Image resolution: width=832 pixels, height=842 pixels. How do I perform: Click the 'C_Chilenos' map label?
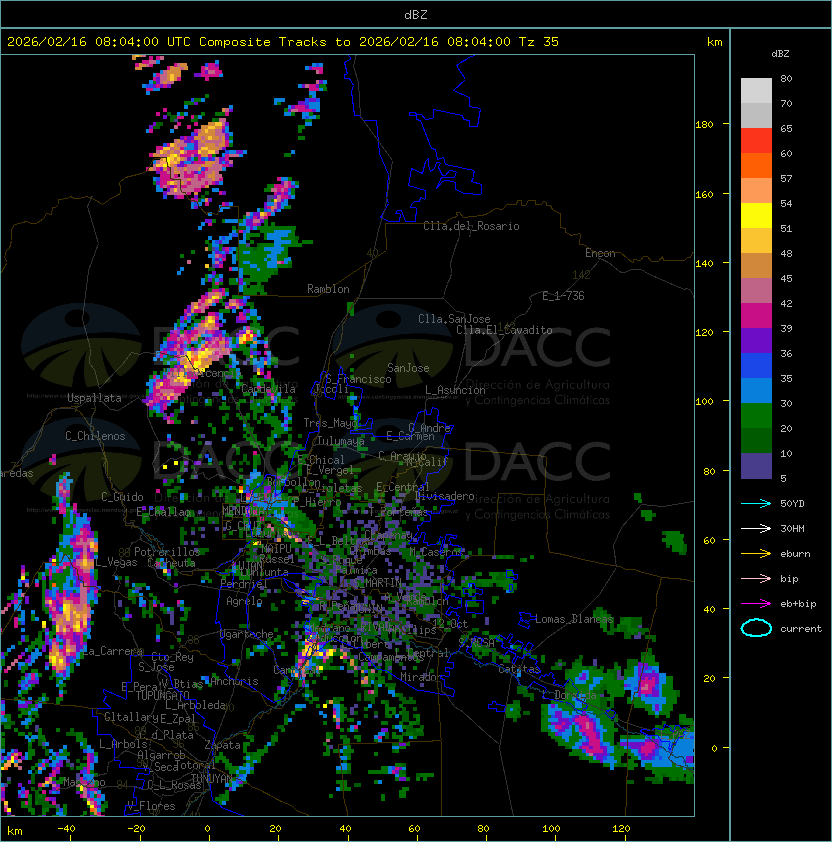tap(95, 436)
